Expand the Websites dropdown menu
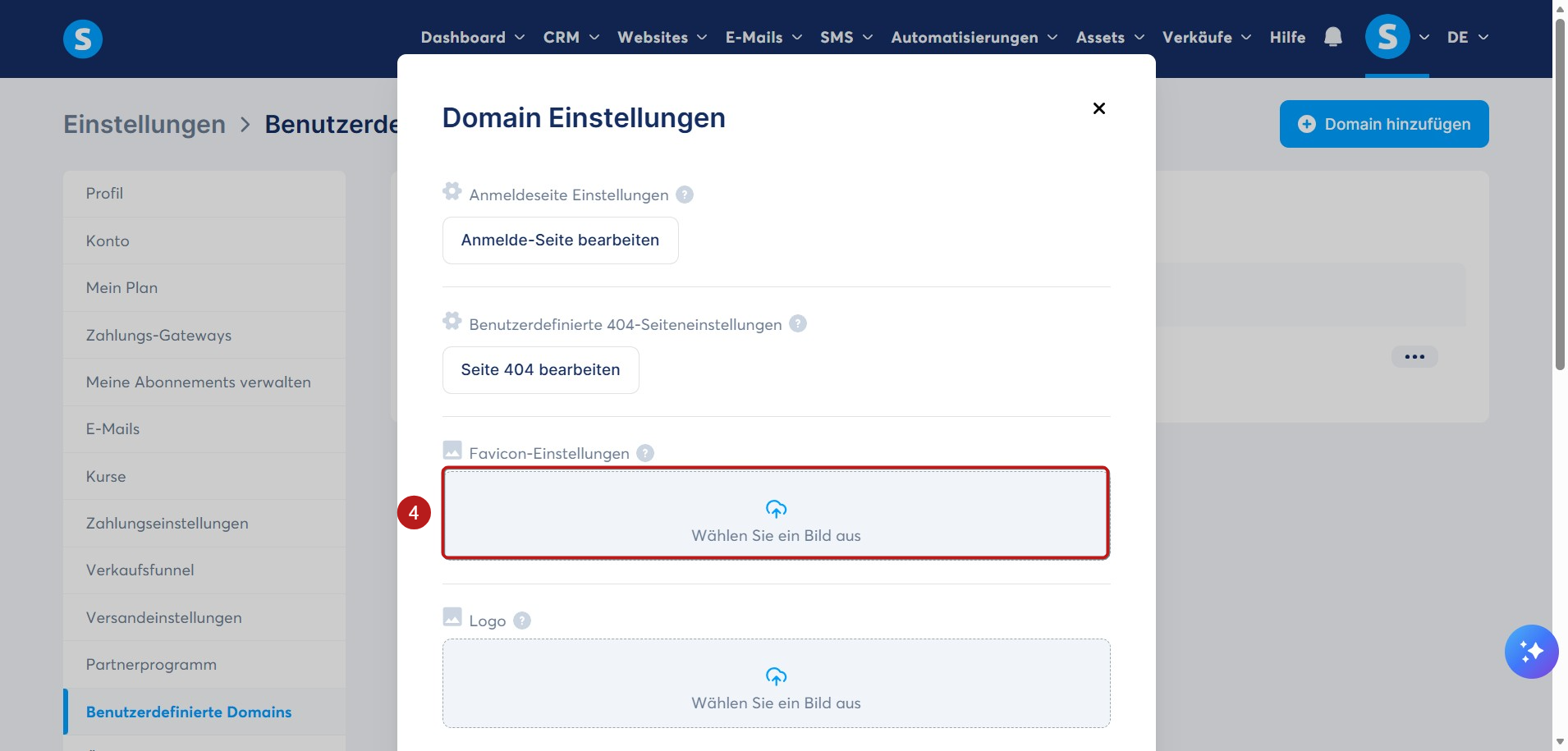 663,37
